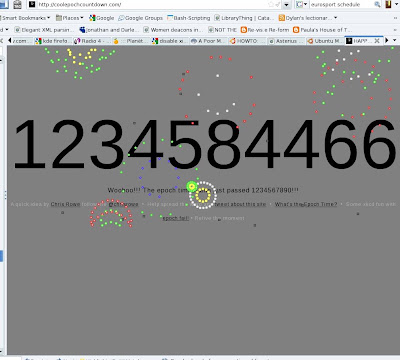Switch to the Ubuntu M tab
The height and width of the screenshot is (360, 400).
tap(324, 41)
